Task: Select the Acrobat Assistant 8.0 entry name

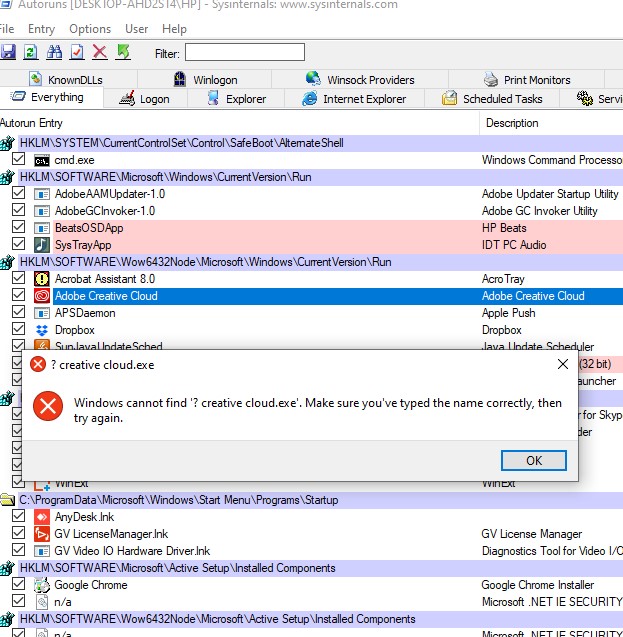Action: tap(105, 279)
